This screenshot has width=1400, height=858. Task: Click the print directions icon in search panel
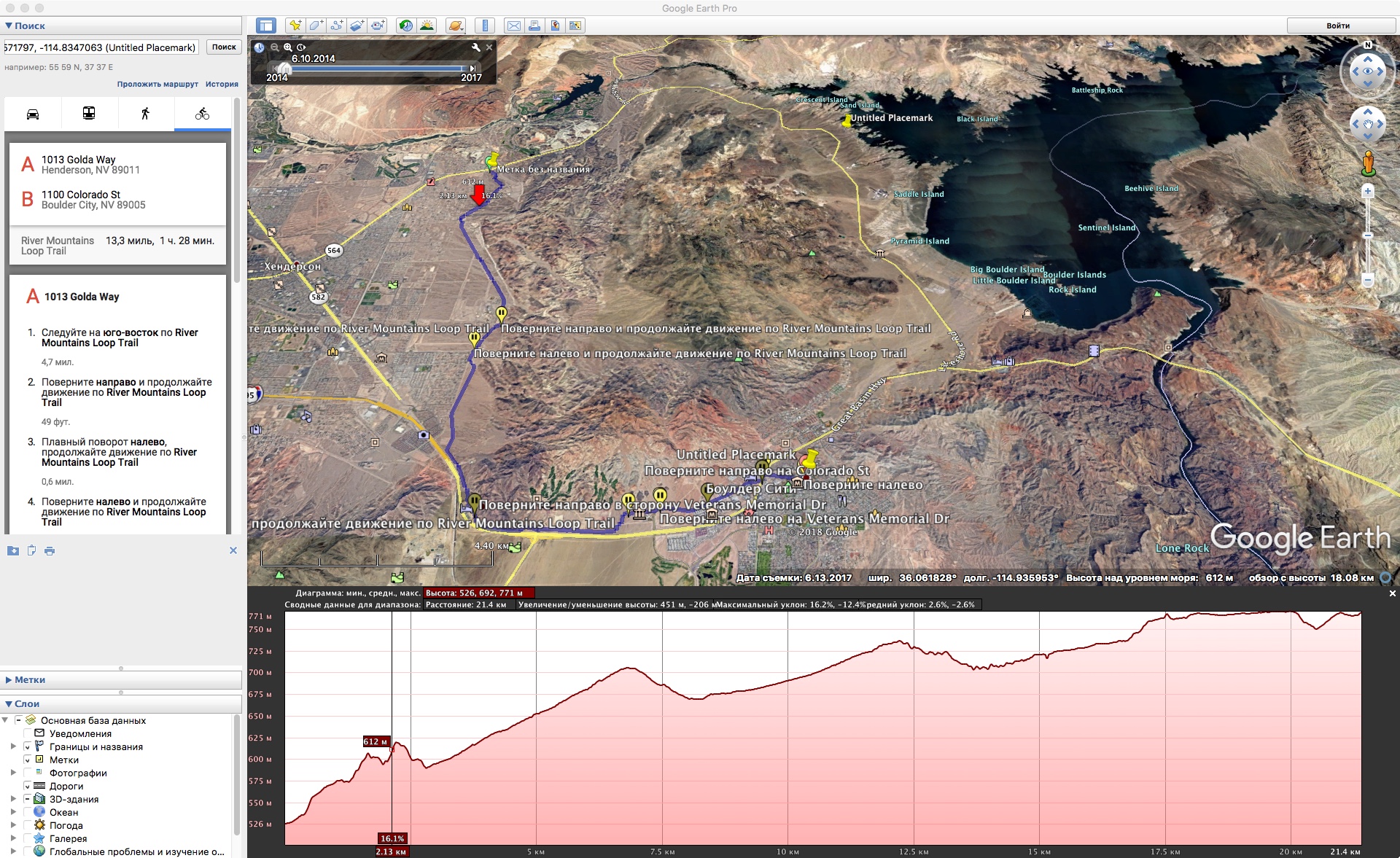[x=50, y=550]
